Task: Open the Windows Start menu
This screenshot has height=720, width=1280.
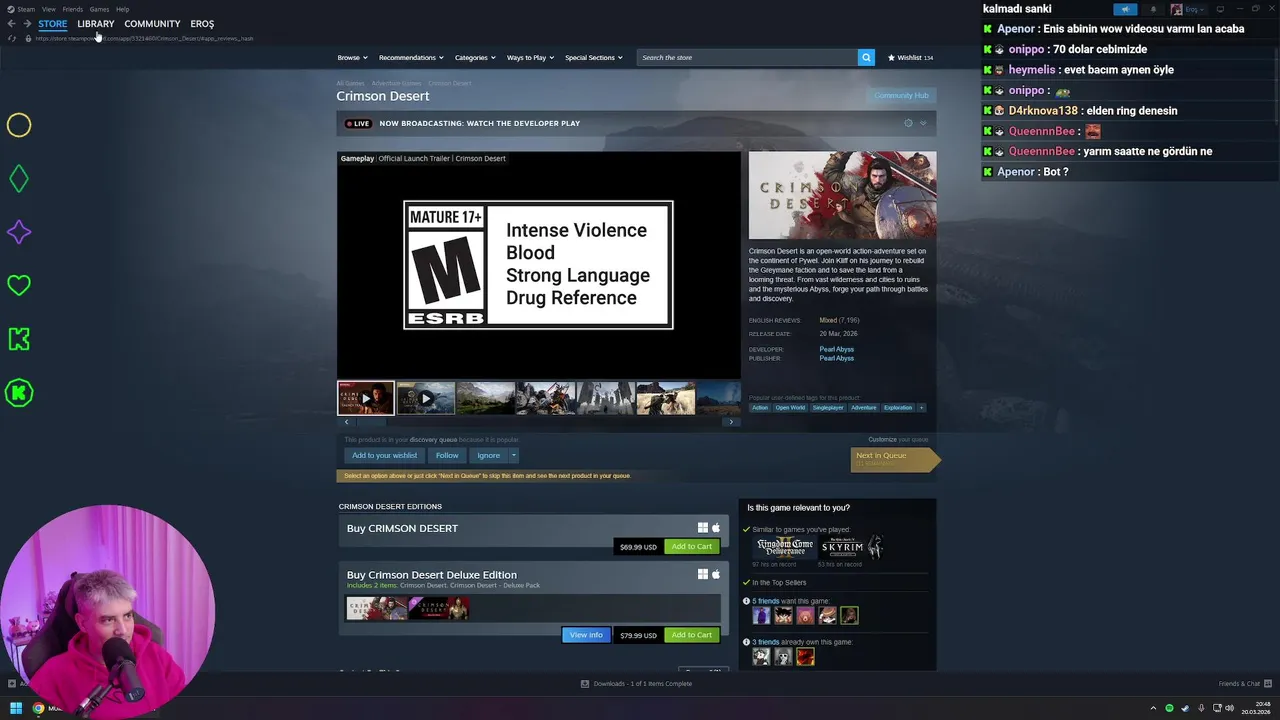Action: tap(15, 708)
